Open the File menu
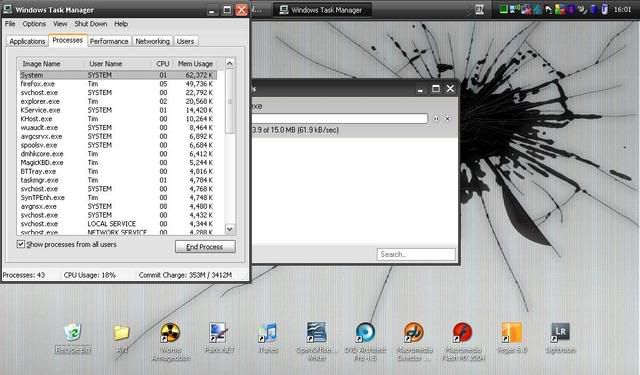This screenshot has height=375, width=640. (10, 24)
